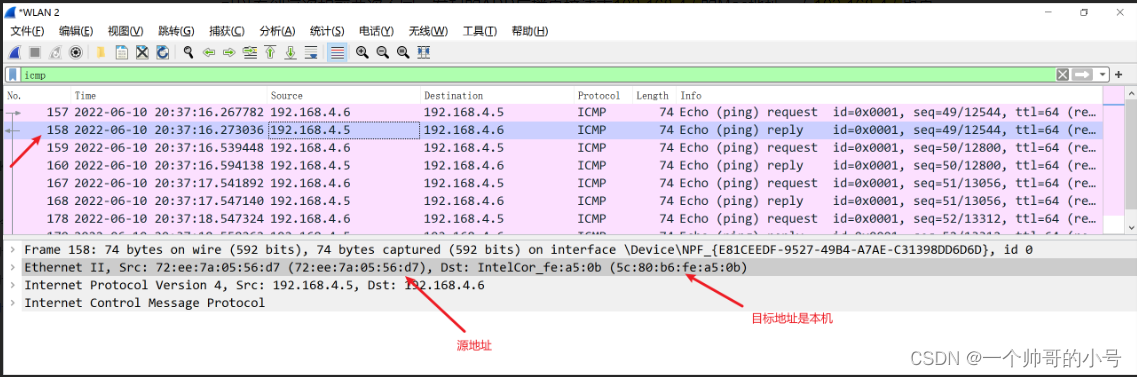Reload this capture file
Viewport: 1137px width, 377px height.
(x=163, y=52)
